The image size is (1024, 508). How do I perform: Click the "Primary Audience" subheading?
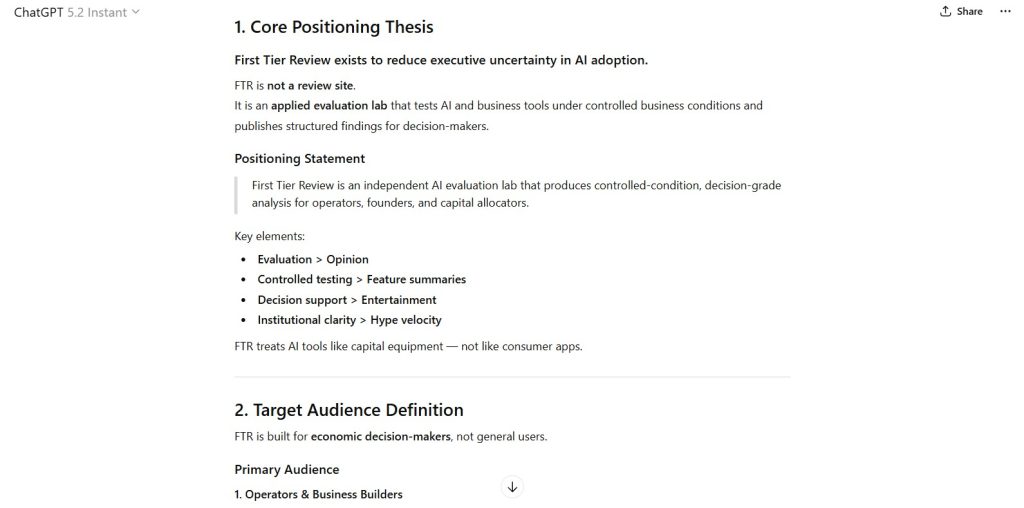point(286,469)
